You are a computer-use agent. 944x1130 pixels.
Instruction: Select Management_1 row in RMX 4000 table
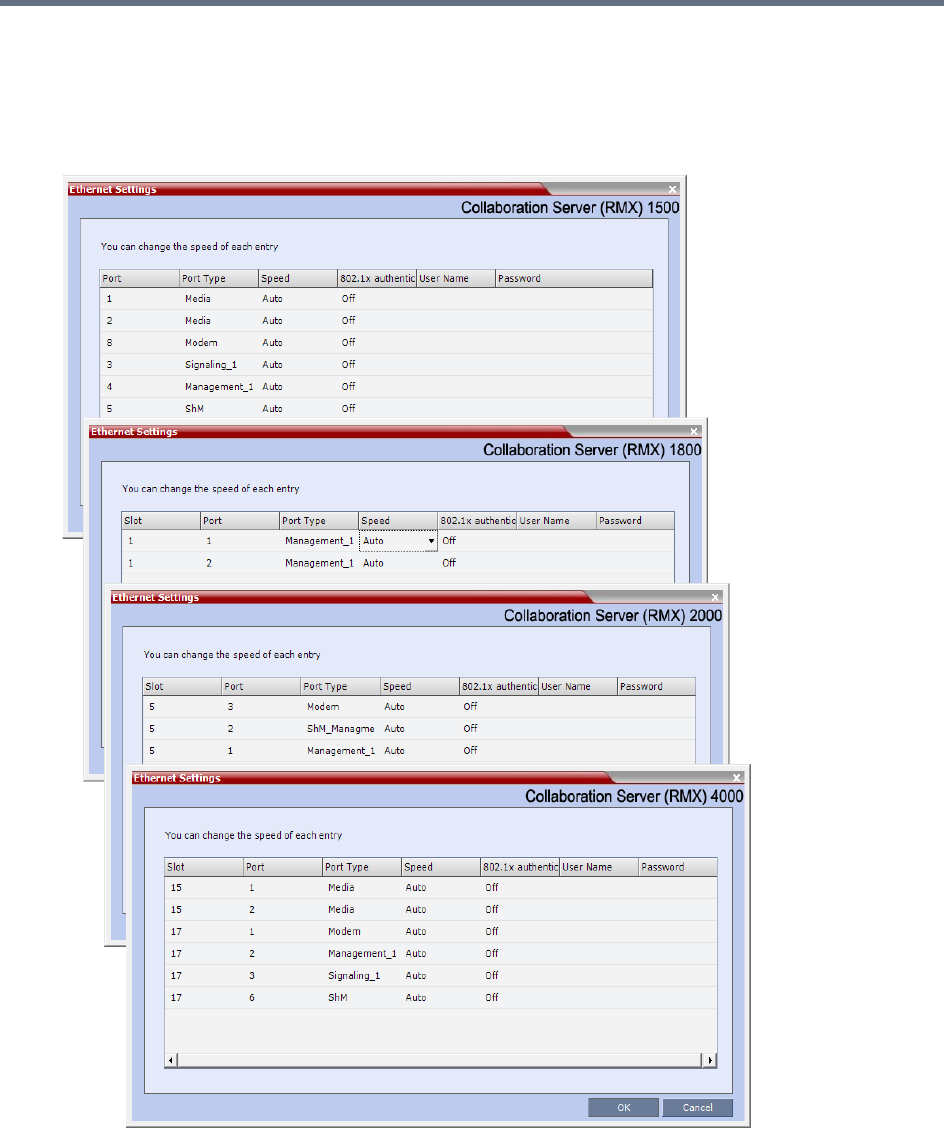pyautogui.click(x=441, y=953)
